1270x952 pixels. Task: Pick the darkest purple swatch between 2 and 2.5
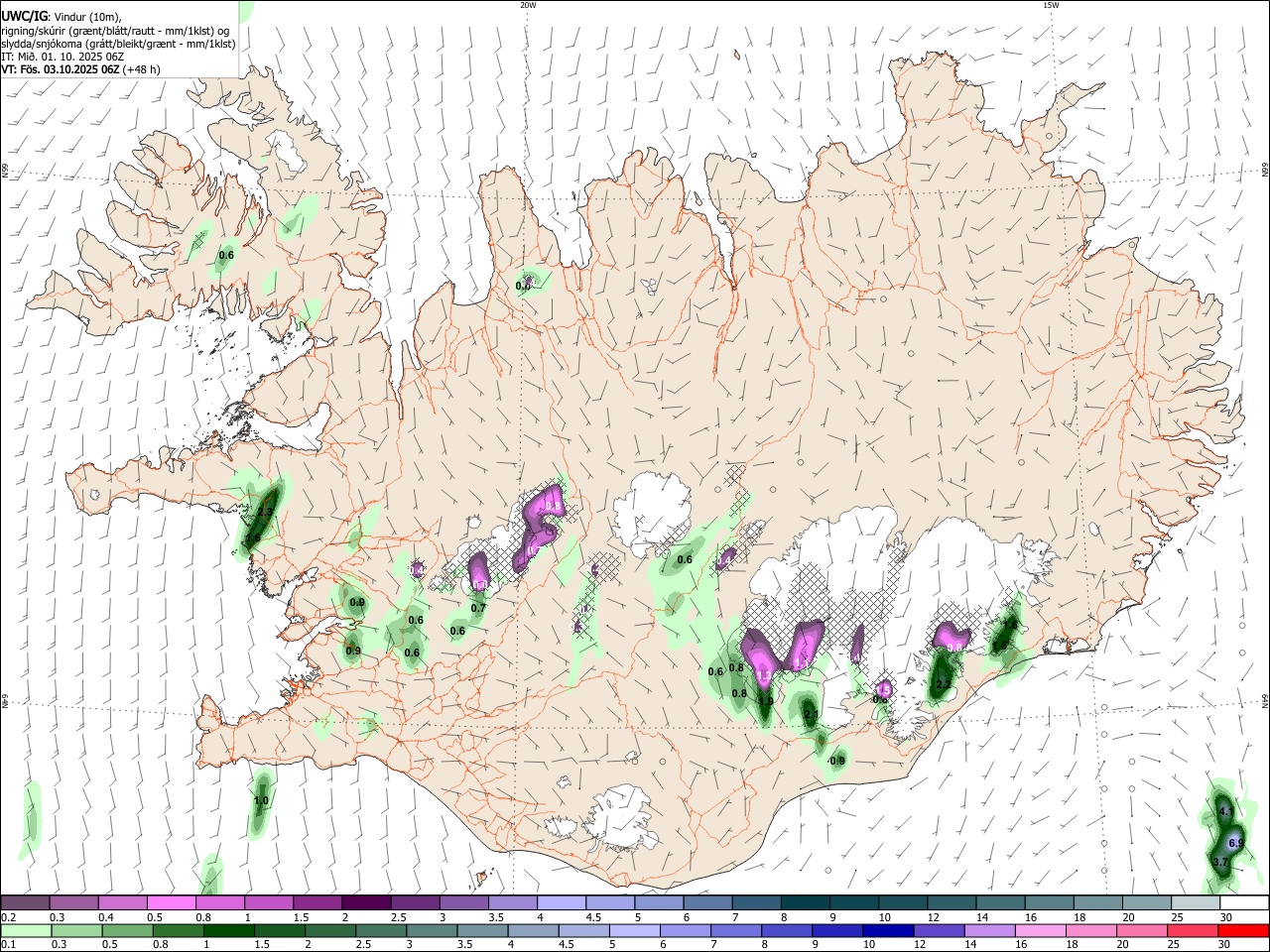366,902
